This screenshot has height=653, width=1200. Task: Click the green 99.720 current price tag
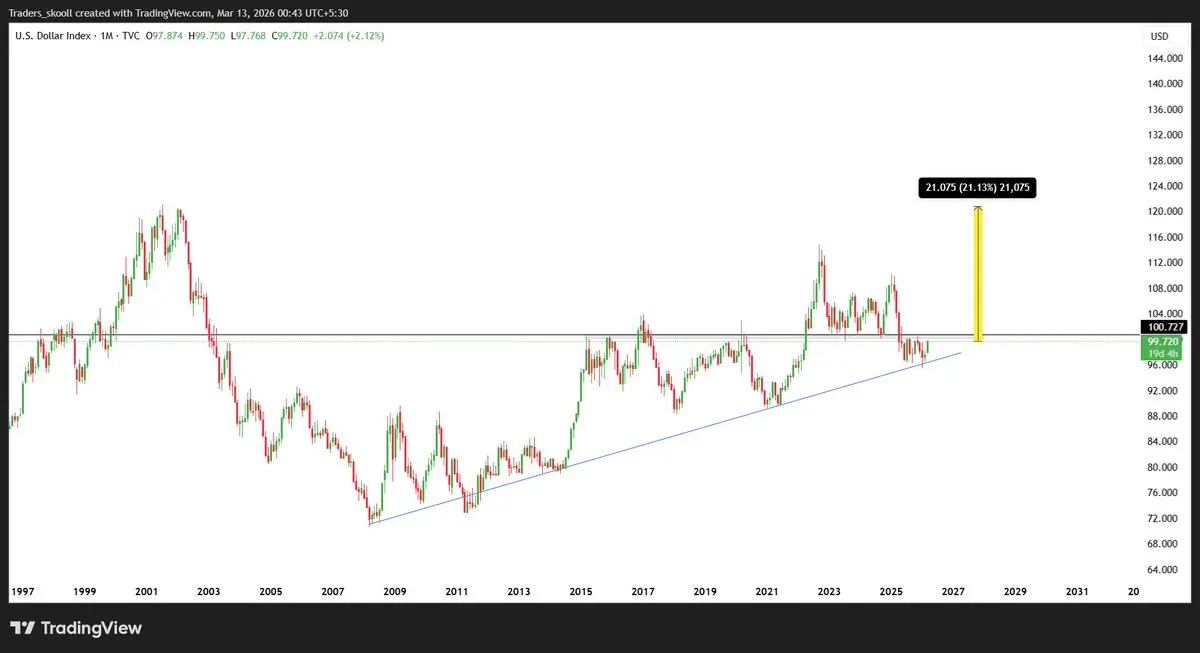[x=1163, y=341]
